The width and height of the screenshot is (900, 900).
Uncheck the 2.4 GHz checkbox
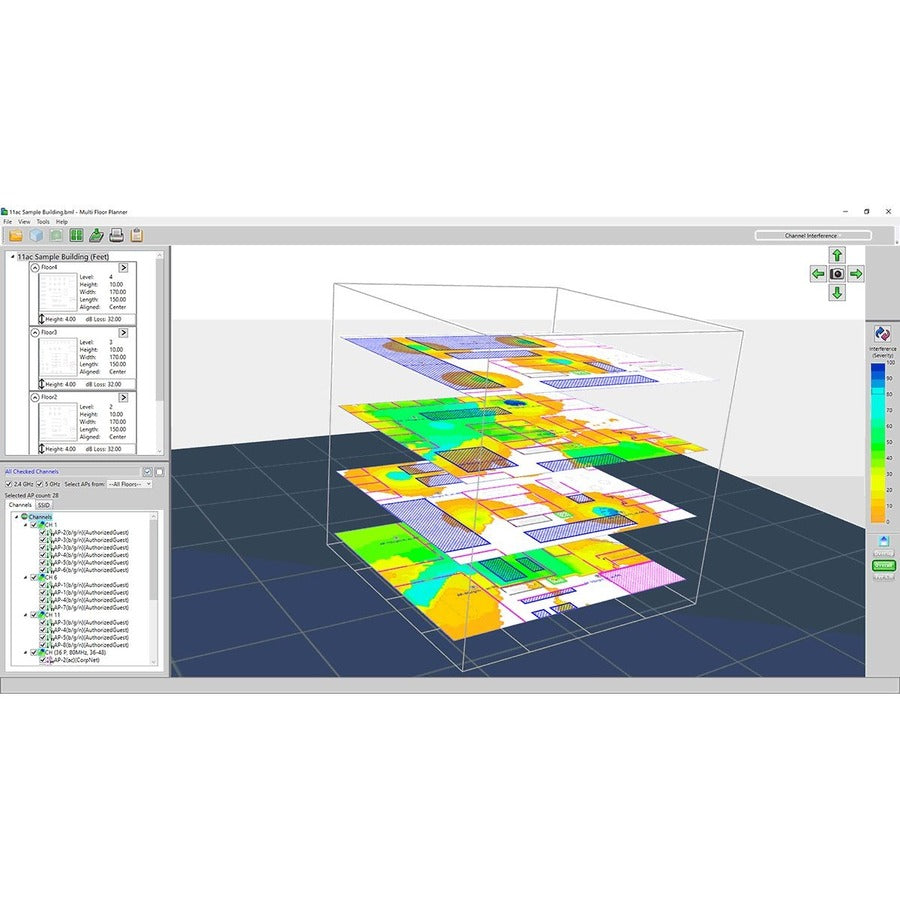click(9, 484)
